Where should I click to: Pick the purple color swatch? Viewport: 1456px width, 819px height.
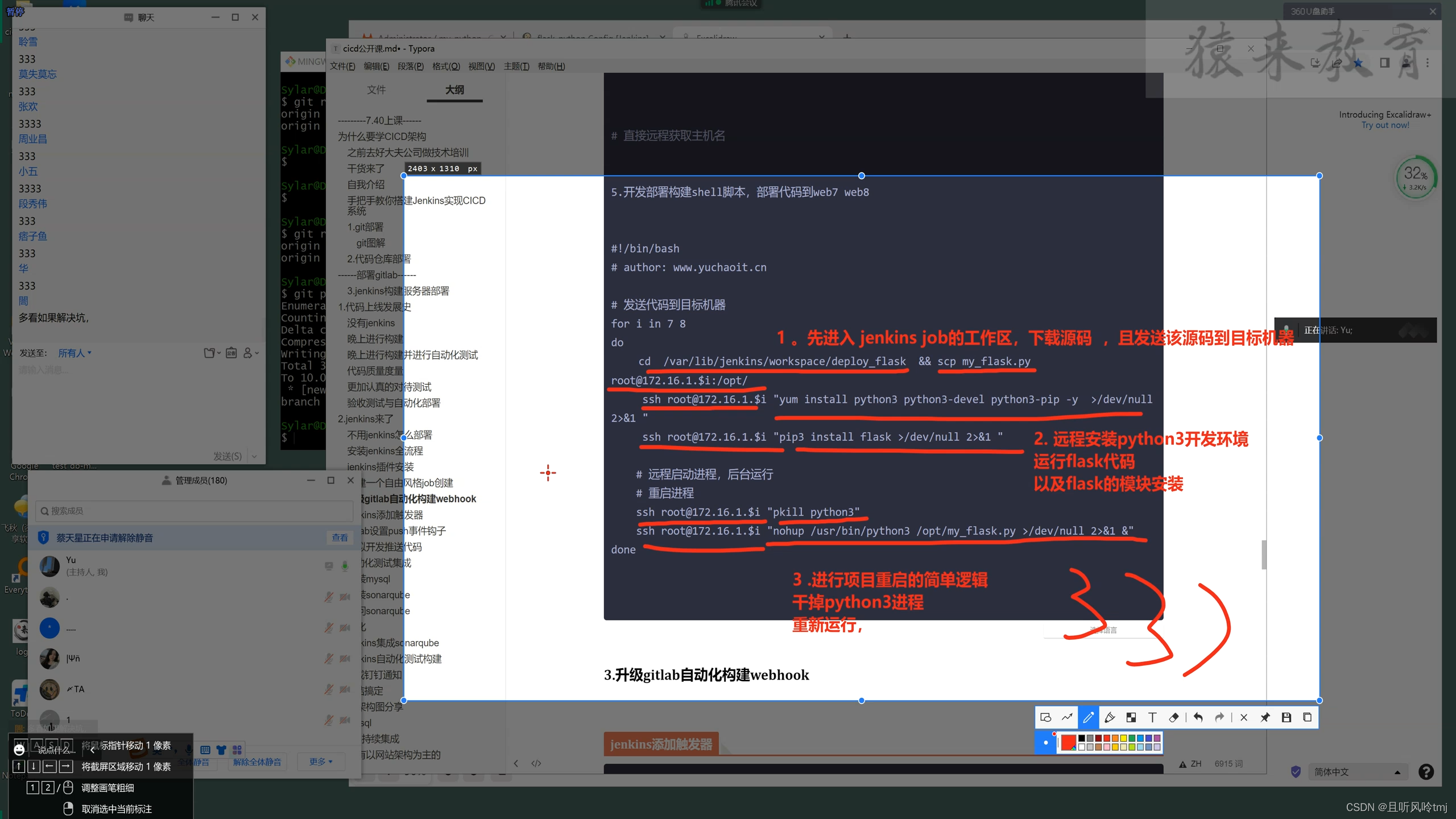[1157, 738]
